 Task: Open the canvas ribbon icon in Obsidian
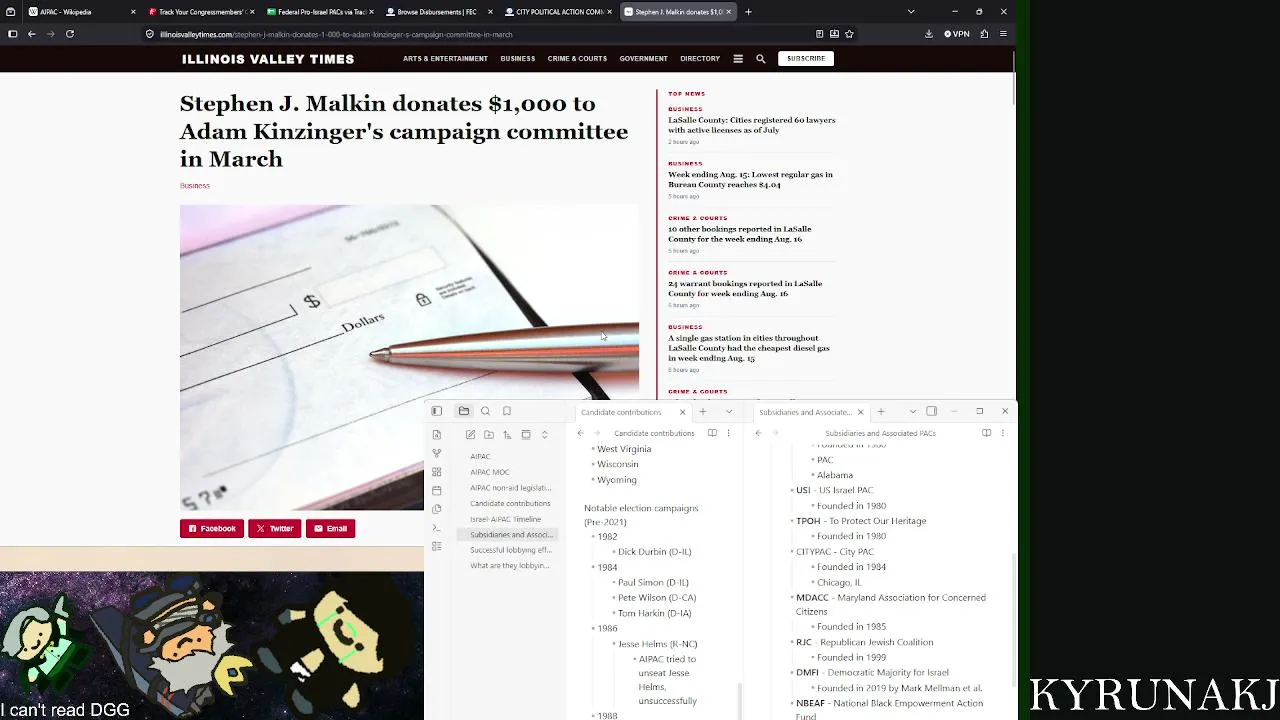437,472
